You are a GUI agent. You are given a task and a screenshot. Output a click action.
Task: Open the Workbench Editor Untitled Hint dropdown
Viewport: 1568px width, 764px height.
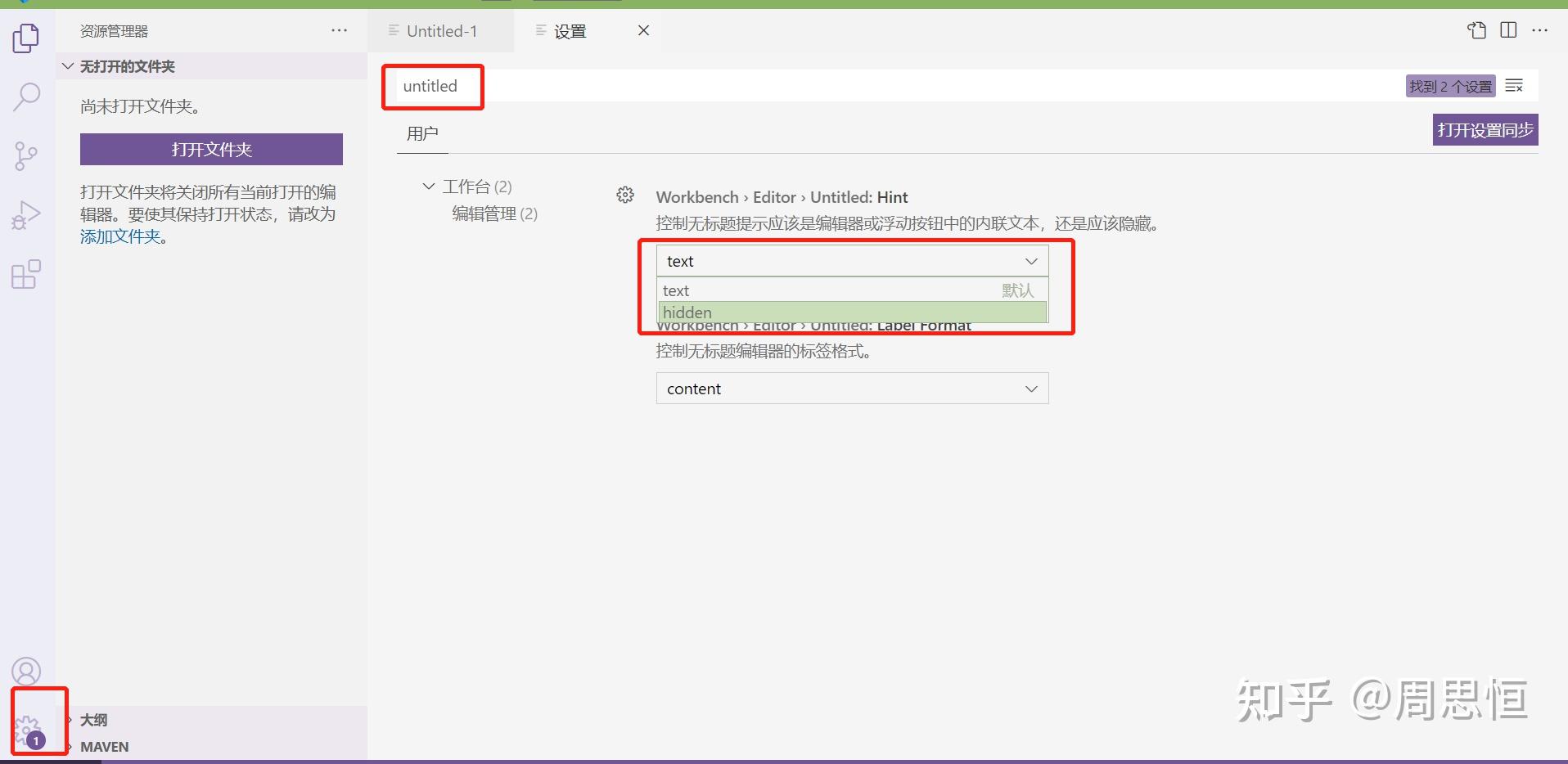point(851,260)
